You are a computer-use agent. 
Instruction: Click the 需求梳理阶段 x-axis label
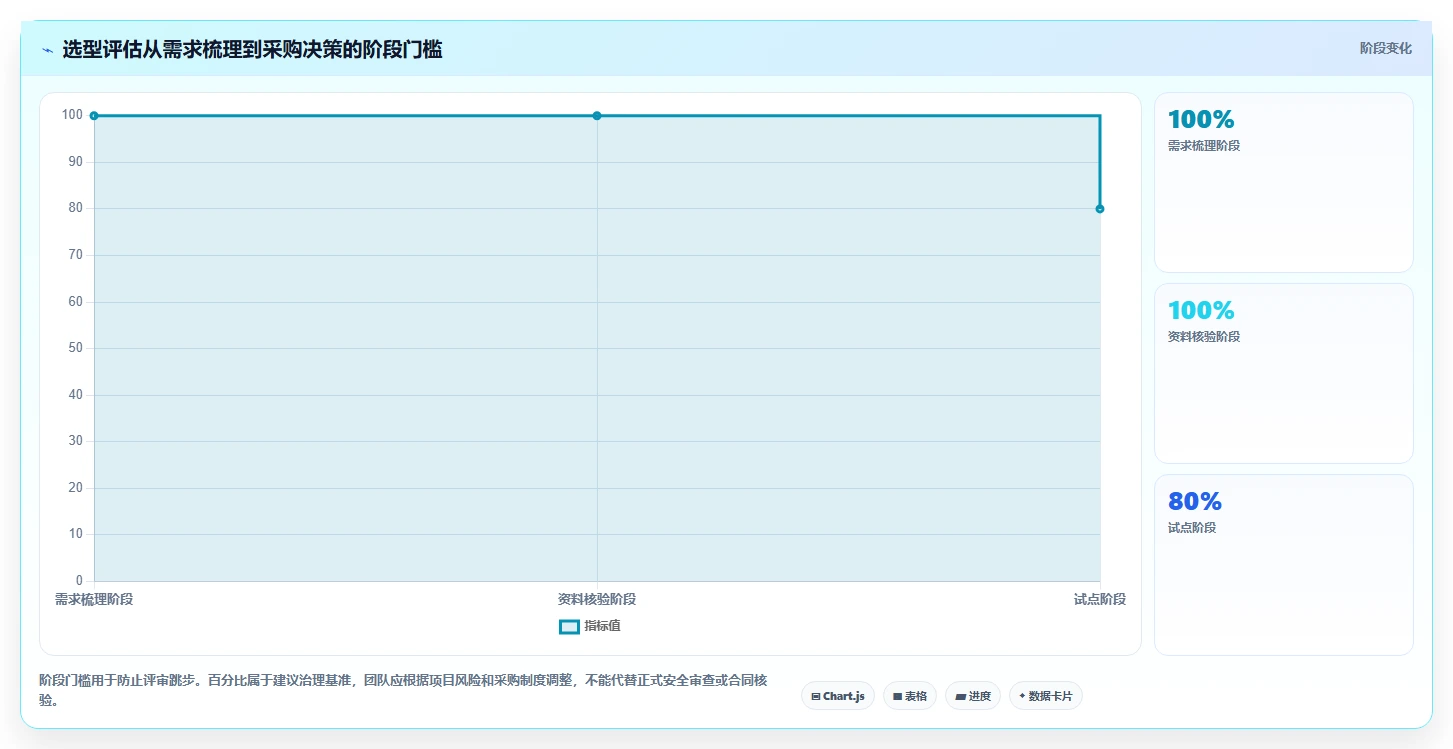click(94, 599)
